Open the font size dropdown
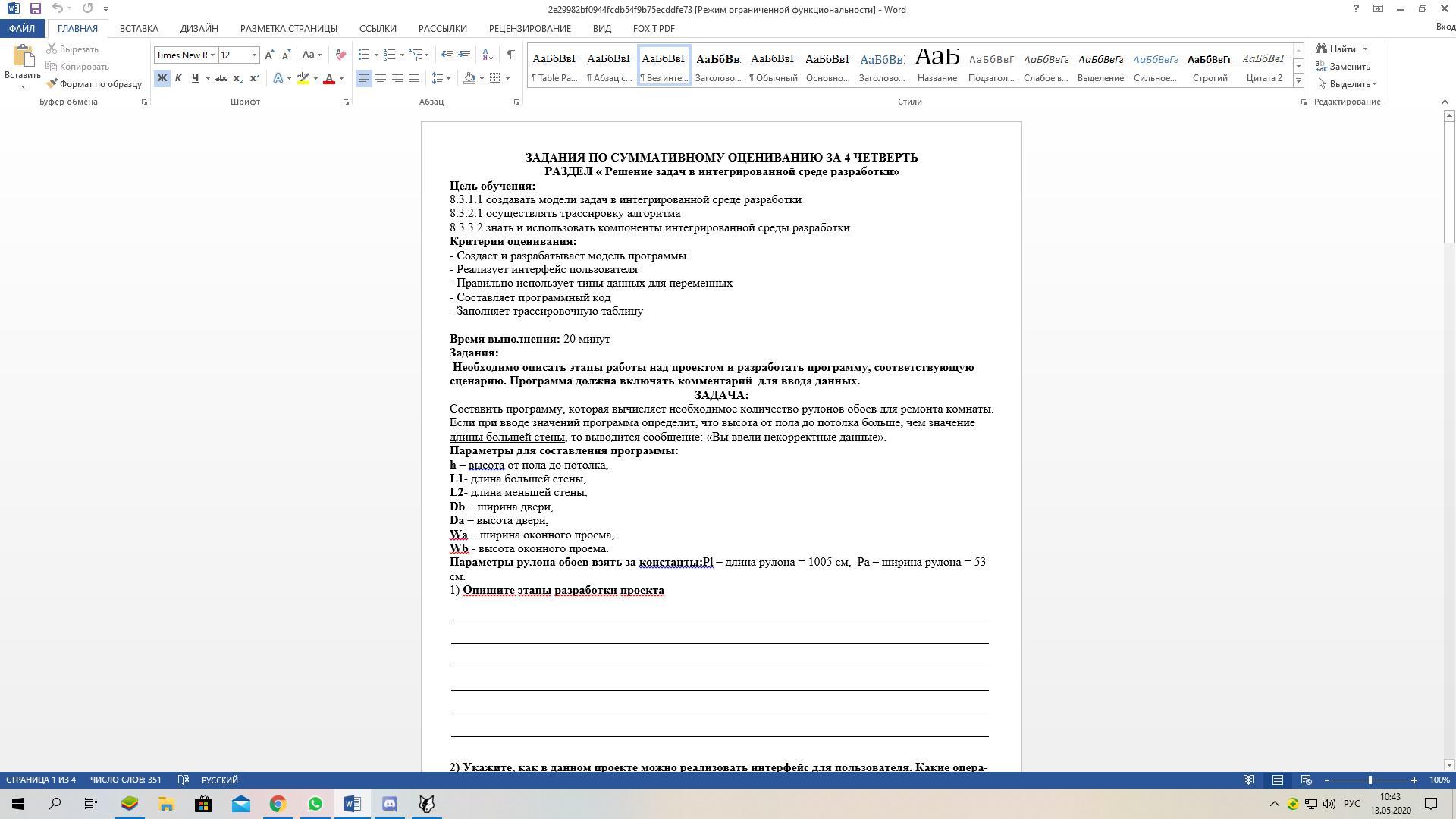Viewport: 1456px width, 819px height. 254,55
